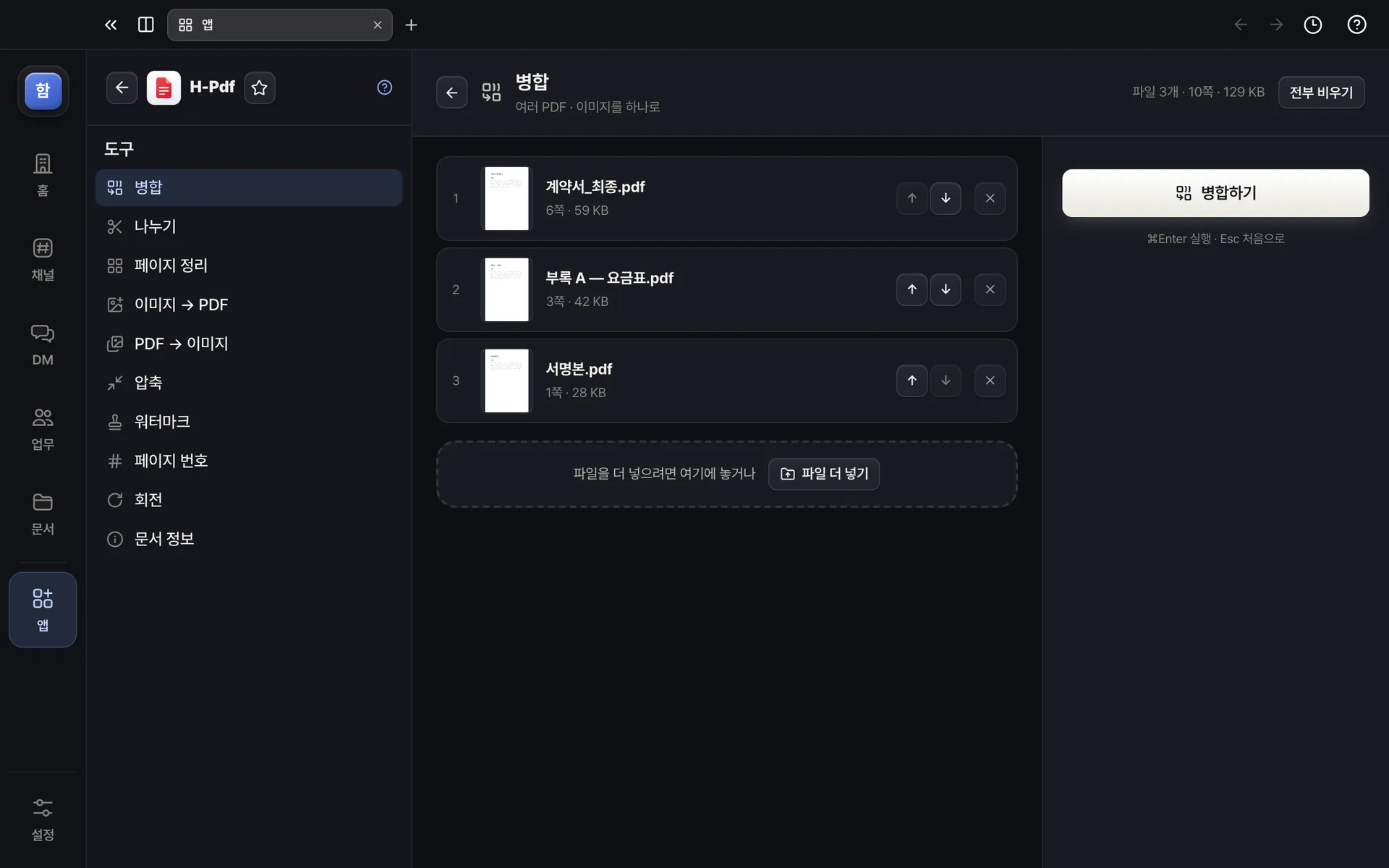Screen dimensions: 1389x868
Task: Select the 압축 tool
Action: click(248, 383)
